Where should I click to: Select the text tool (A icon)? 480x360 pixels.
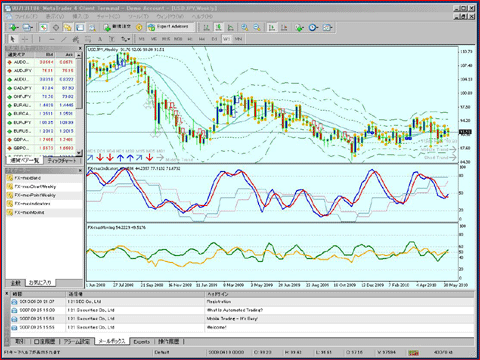tap(100, 39)
